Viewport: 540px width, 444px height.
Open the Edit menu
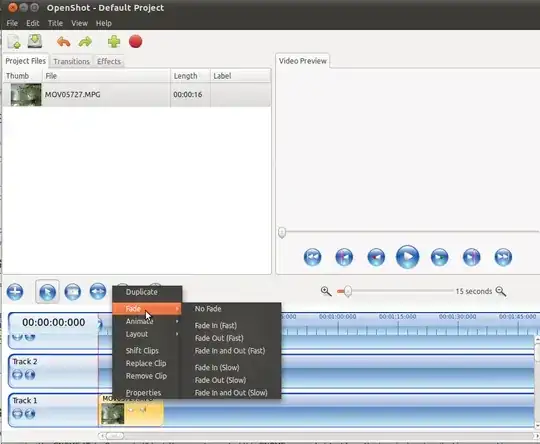33,23
